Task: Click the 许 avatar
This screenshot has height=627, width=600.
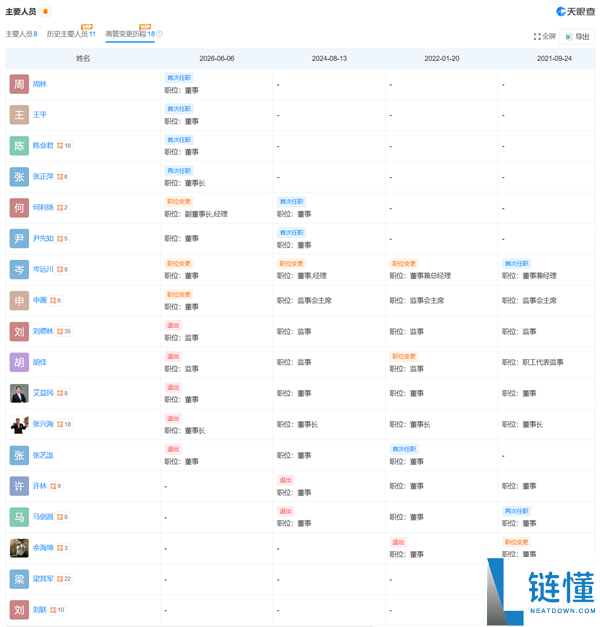Action: click(x=19, y=486)
